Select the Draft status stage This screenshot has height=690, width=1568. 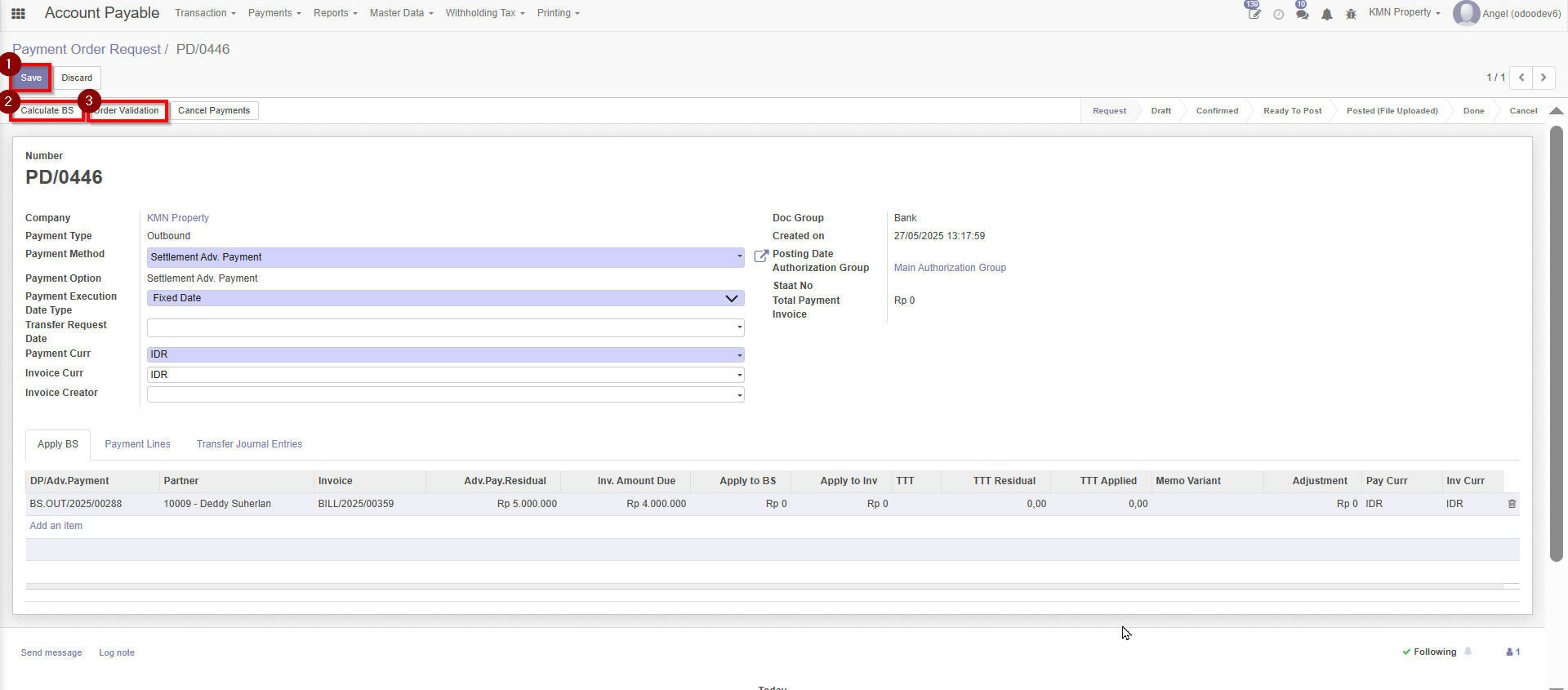(x=1160, y=111)
